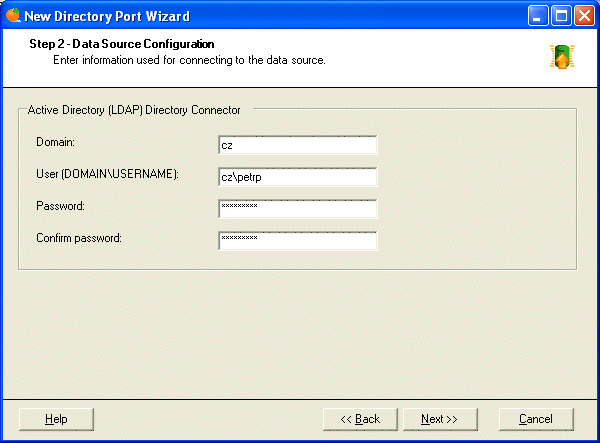Go back with the << Back button
The image size is (600, 443).
point(360,419)
